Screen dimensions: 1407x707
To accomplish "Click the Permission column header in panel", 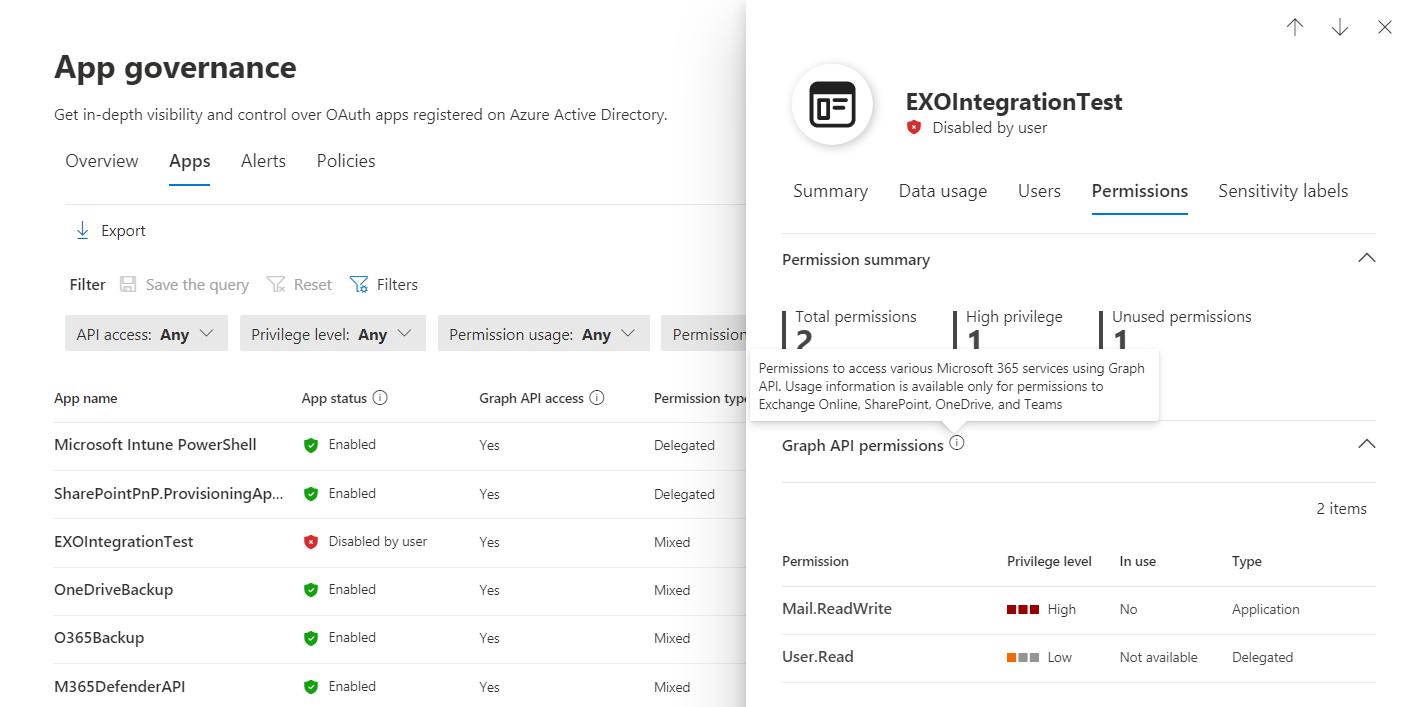I will tap(815, 561).
